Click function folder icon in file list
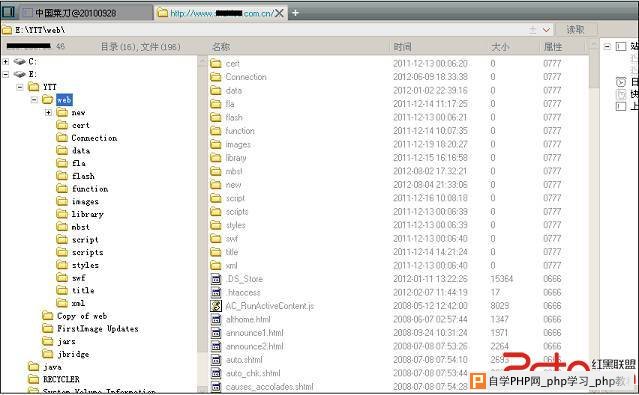 point(216,131)
